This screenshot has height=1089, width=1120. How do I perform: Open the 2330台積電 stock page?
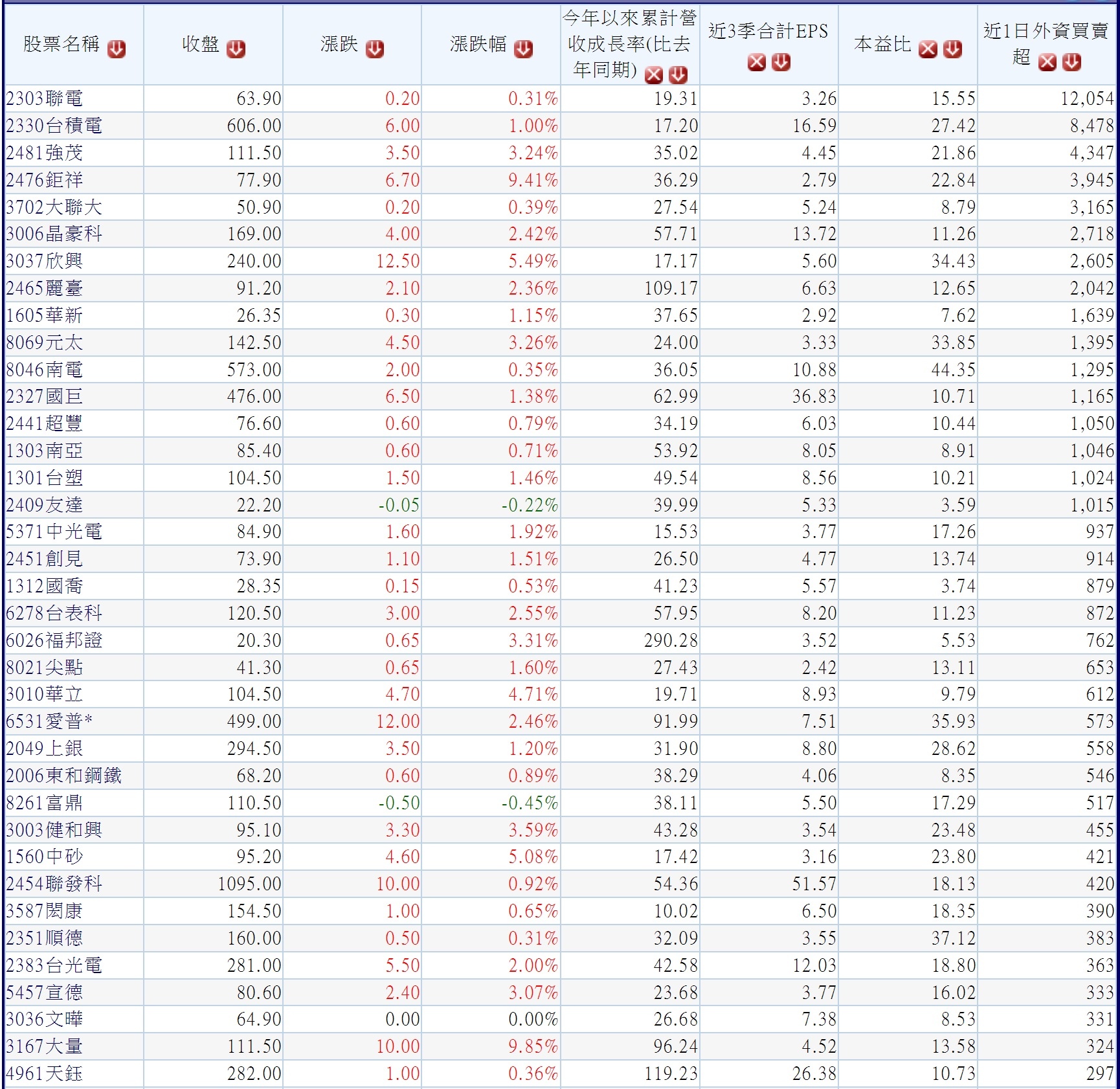pos(54,126)
